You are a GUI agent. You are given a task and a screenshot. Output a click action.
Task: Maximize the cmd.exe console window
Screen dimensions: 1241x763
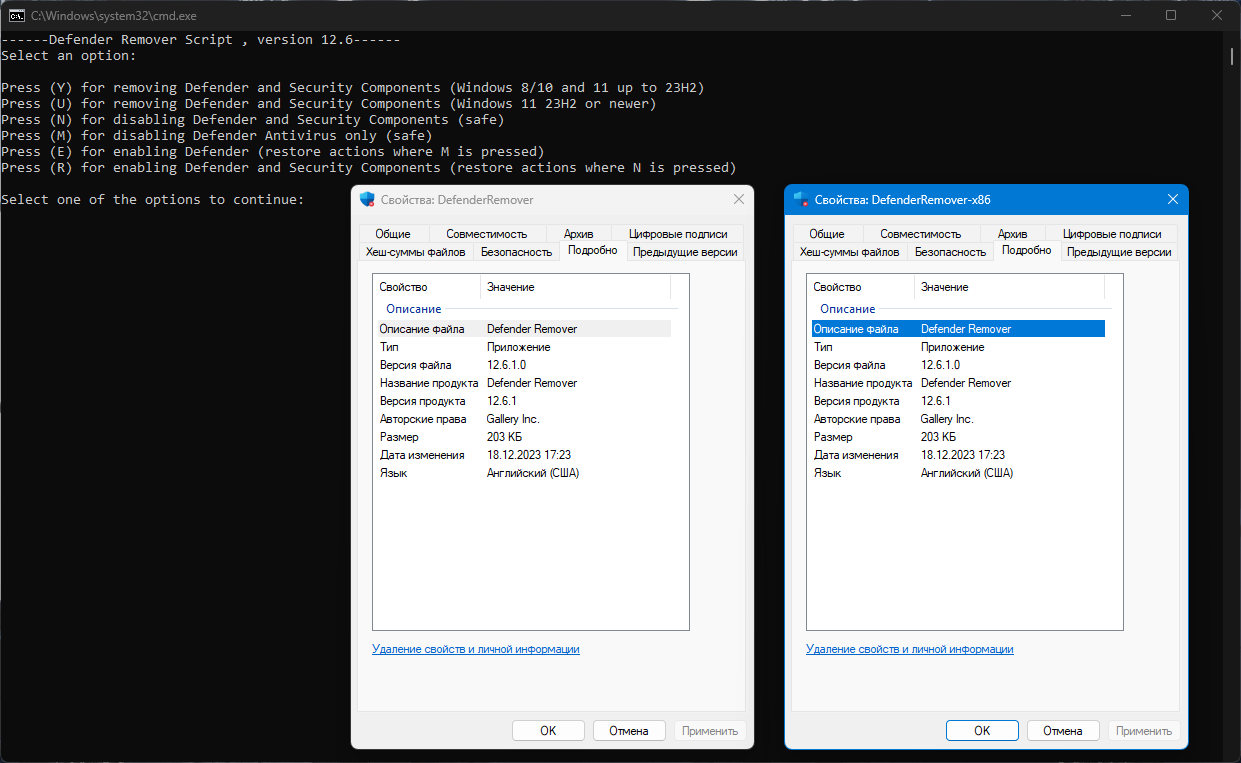point(1171,15)
